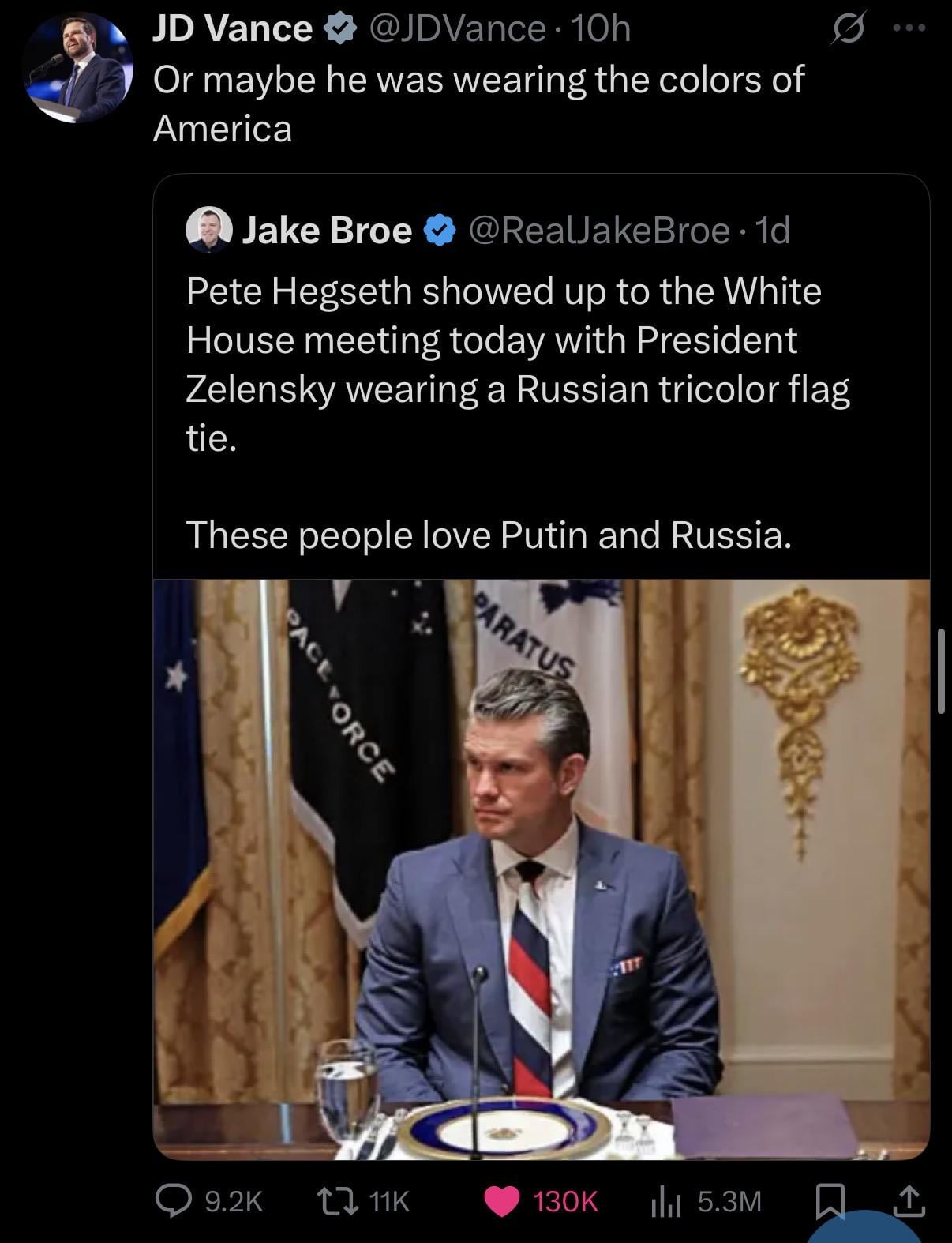Toggle the pink heart like button
This screenshot has height=1243, width=952.
pyautogui.click(x=501, y=1200)
